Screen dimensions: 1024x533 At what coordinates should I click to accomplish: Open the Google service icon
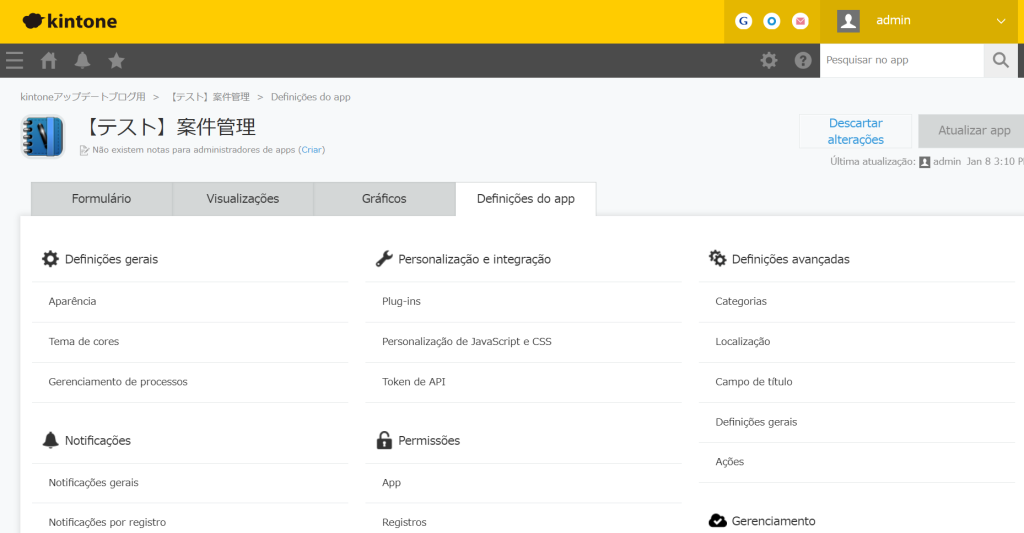[x=743, y=21]
